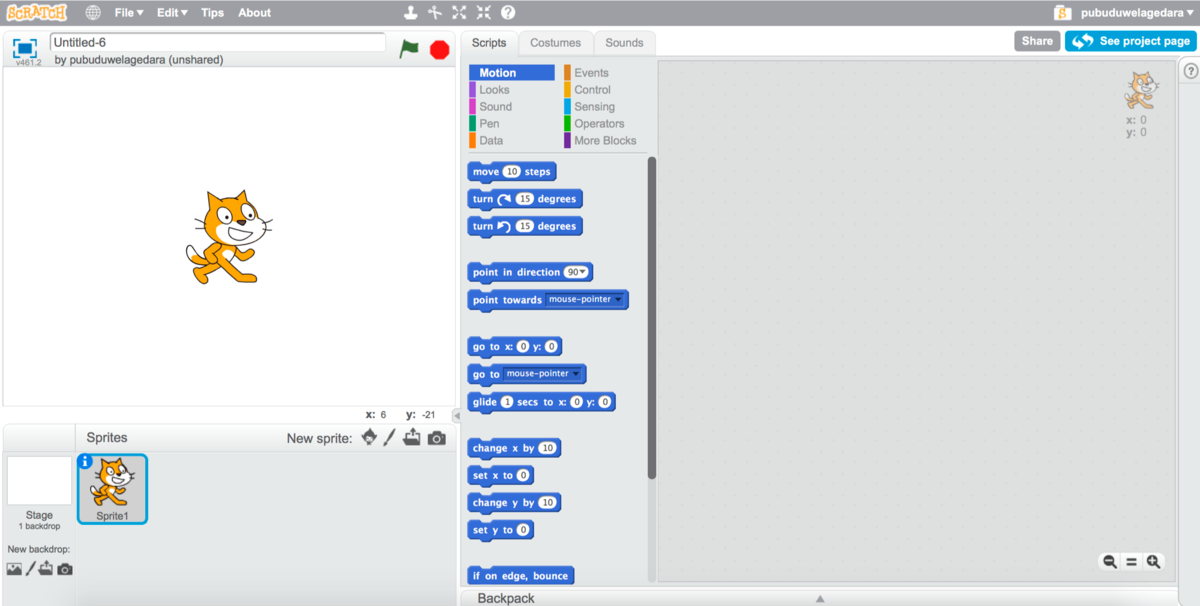This screenshot has height=606, width=1200.
Task: Click the camera icon to make sprite from photo
Action: 436,438
